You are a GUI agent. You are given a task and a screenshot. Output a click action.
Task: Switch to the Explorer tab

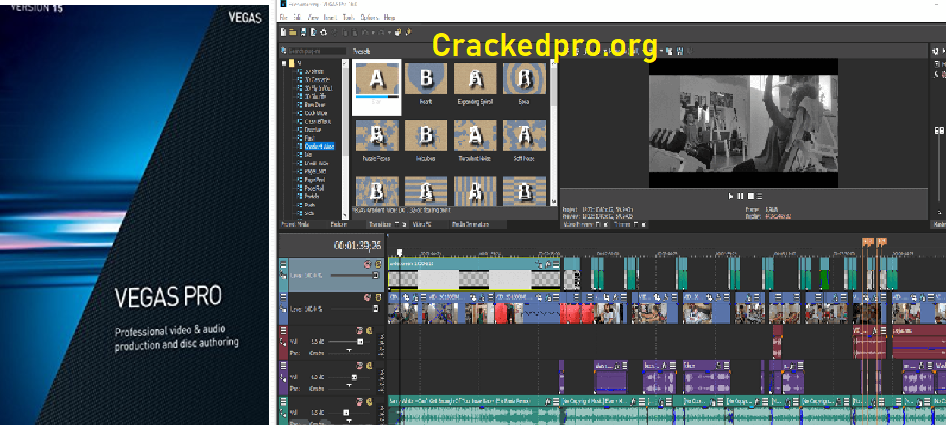click(338, 225)
